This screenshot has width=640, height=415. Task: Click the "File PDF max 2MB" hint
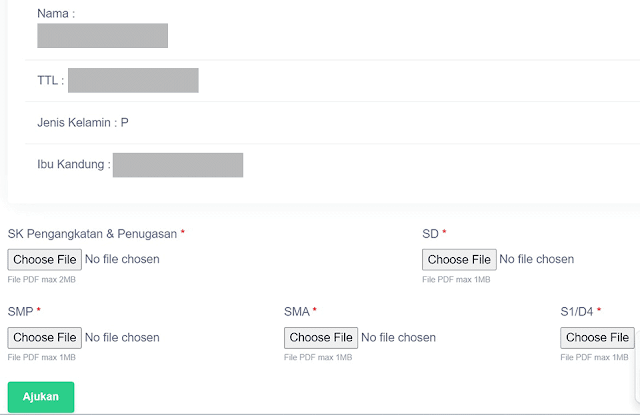click(42, 280)
